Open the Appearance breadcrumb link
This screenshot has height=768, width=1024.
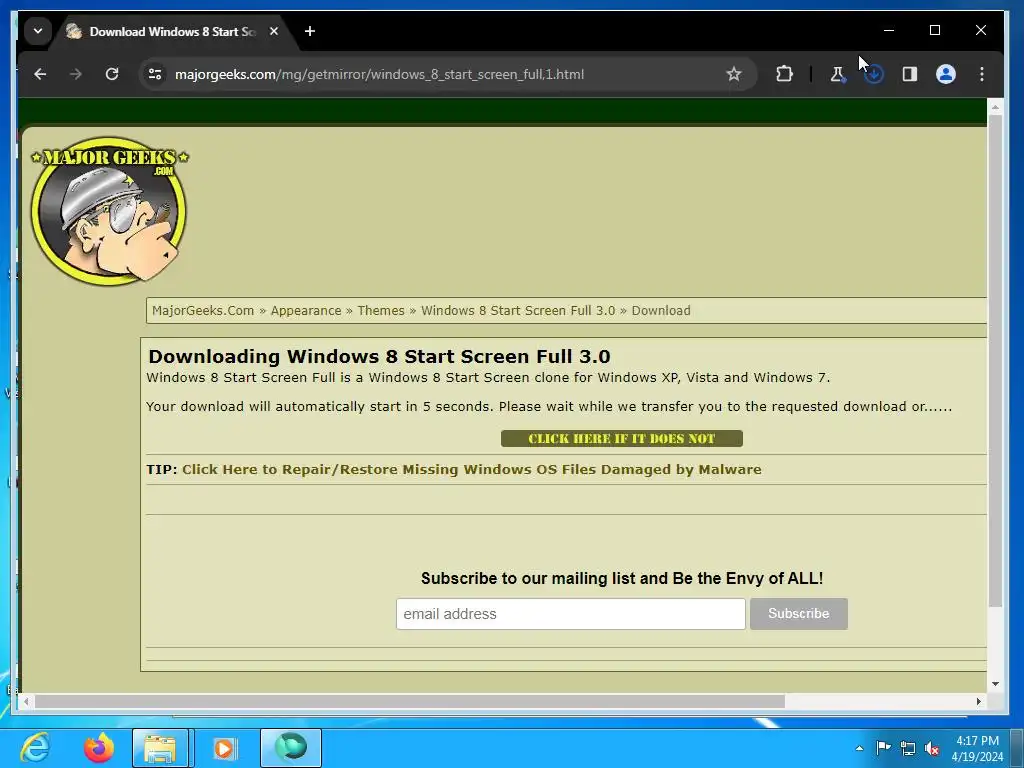(306, 311)
